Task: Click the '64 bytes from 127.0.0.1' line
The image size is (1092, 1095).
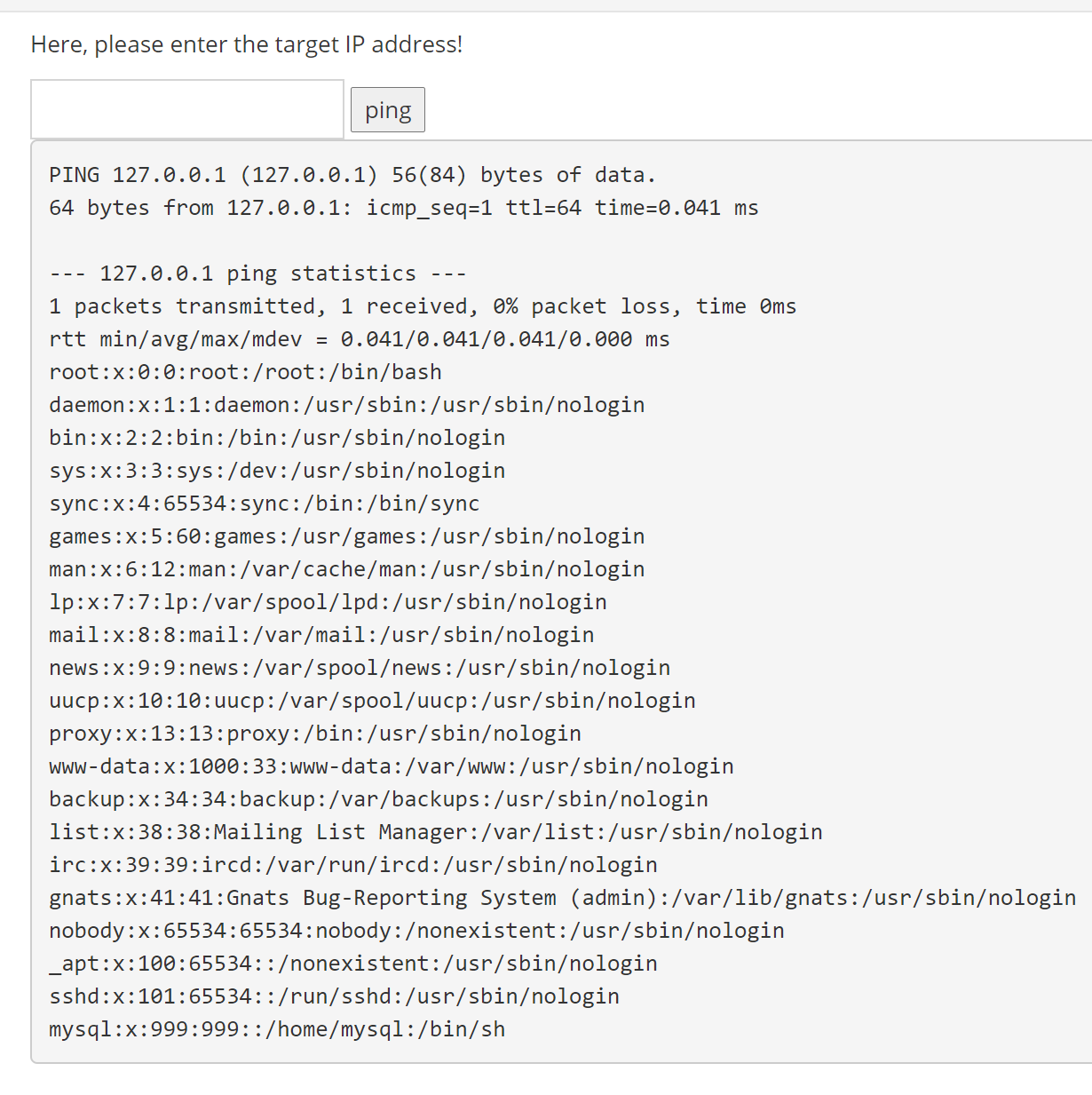Action: (404, 208)
